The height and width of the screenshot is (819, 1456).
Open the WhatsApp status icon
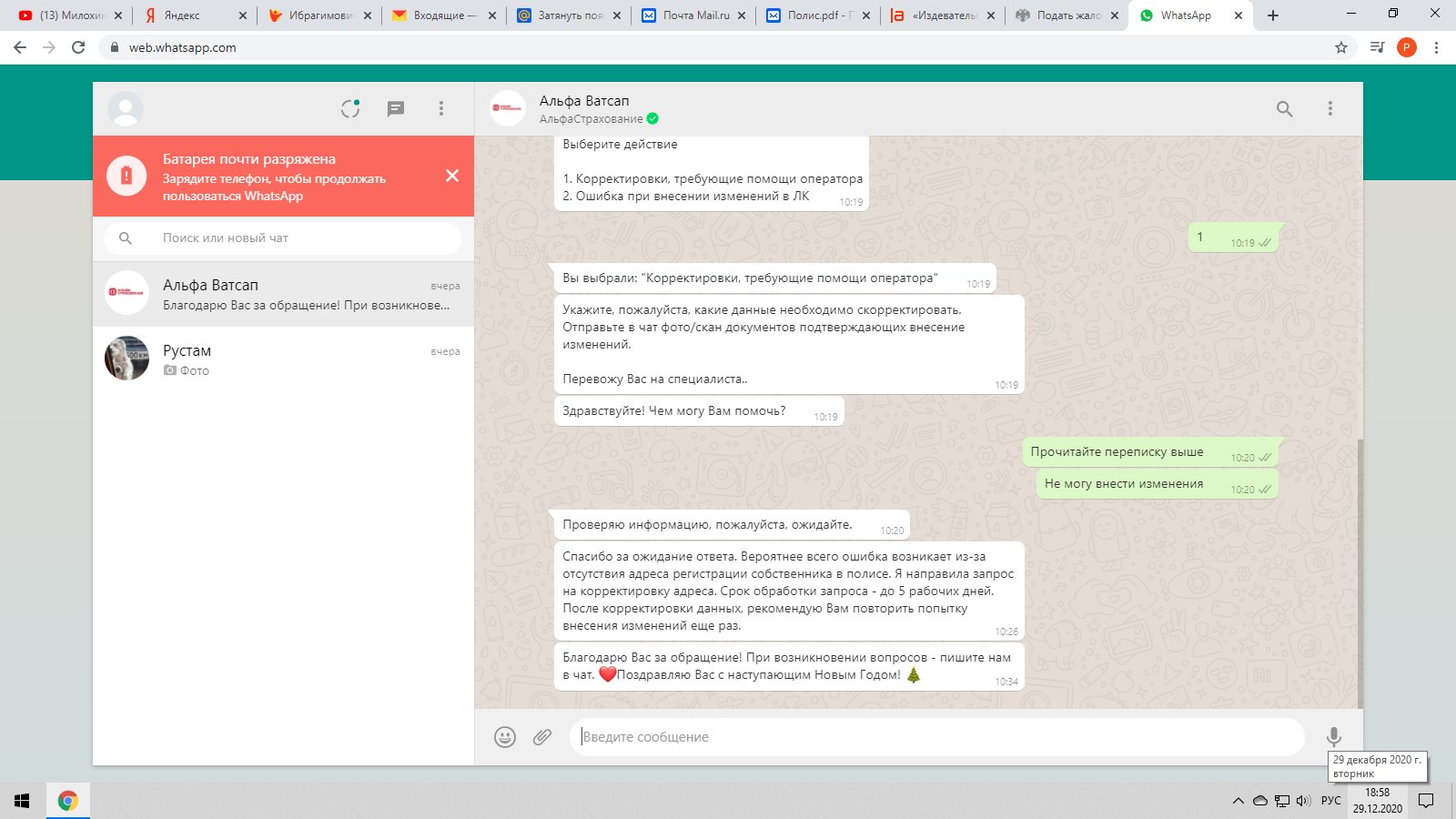click(x=350, y=109)
